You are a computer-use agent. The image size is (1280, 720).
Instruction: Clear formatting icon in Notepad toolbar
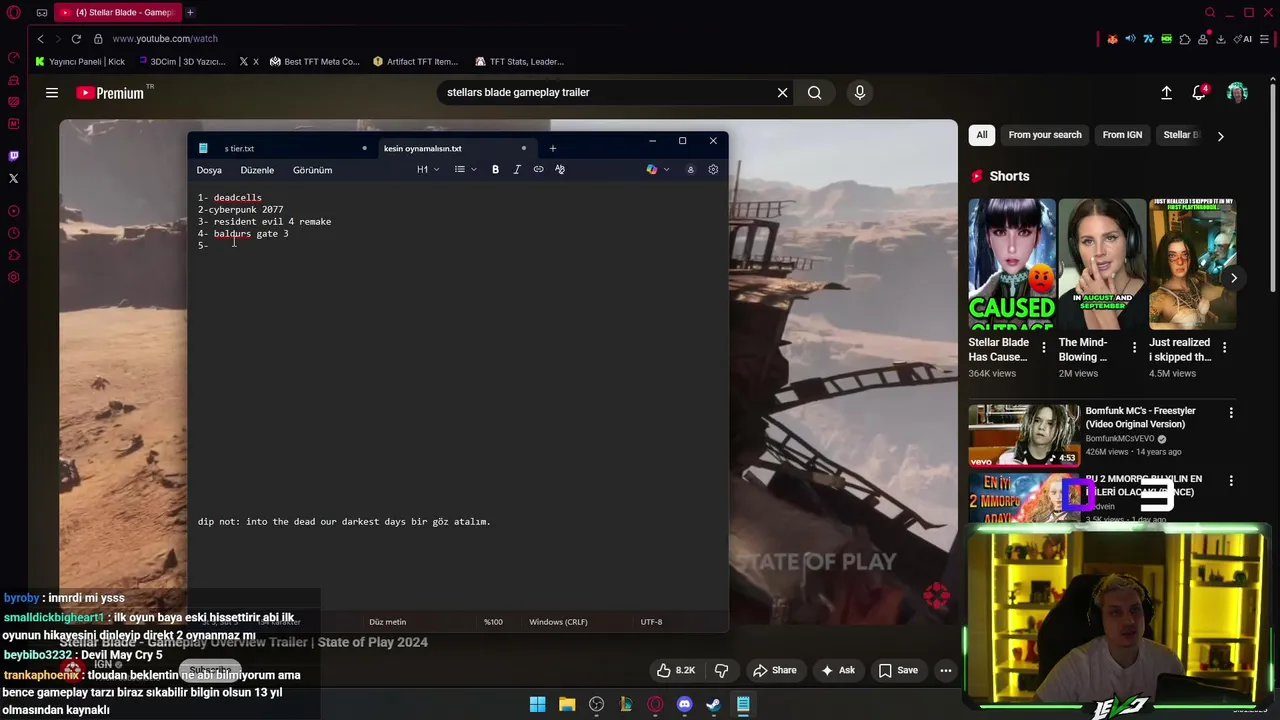[560, 170]
